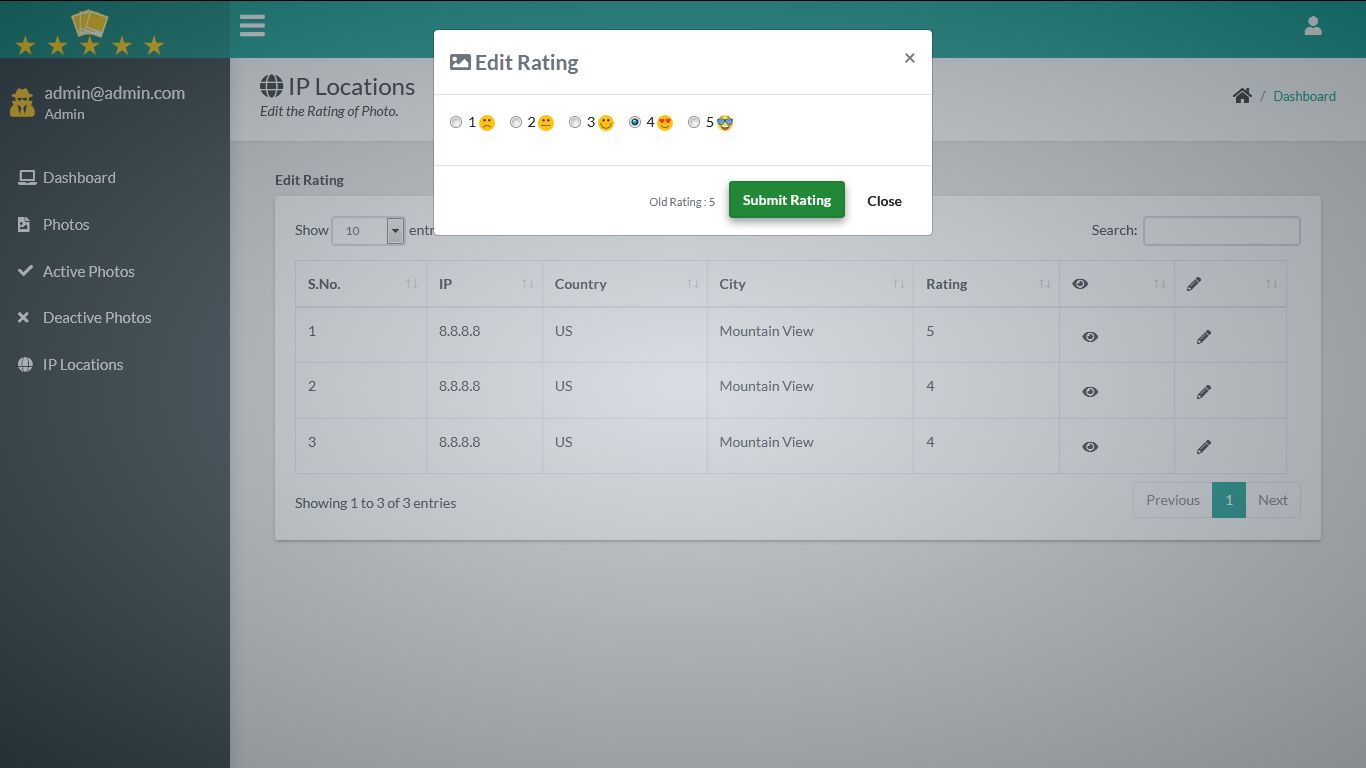Open the eye view icon for row 2
Image resolution: width=1366 pixels, height=768 pixels.
click(1090, 391)
